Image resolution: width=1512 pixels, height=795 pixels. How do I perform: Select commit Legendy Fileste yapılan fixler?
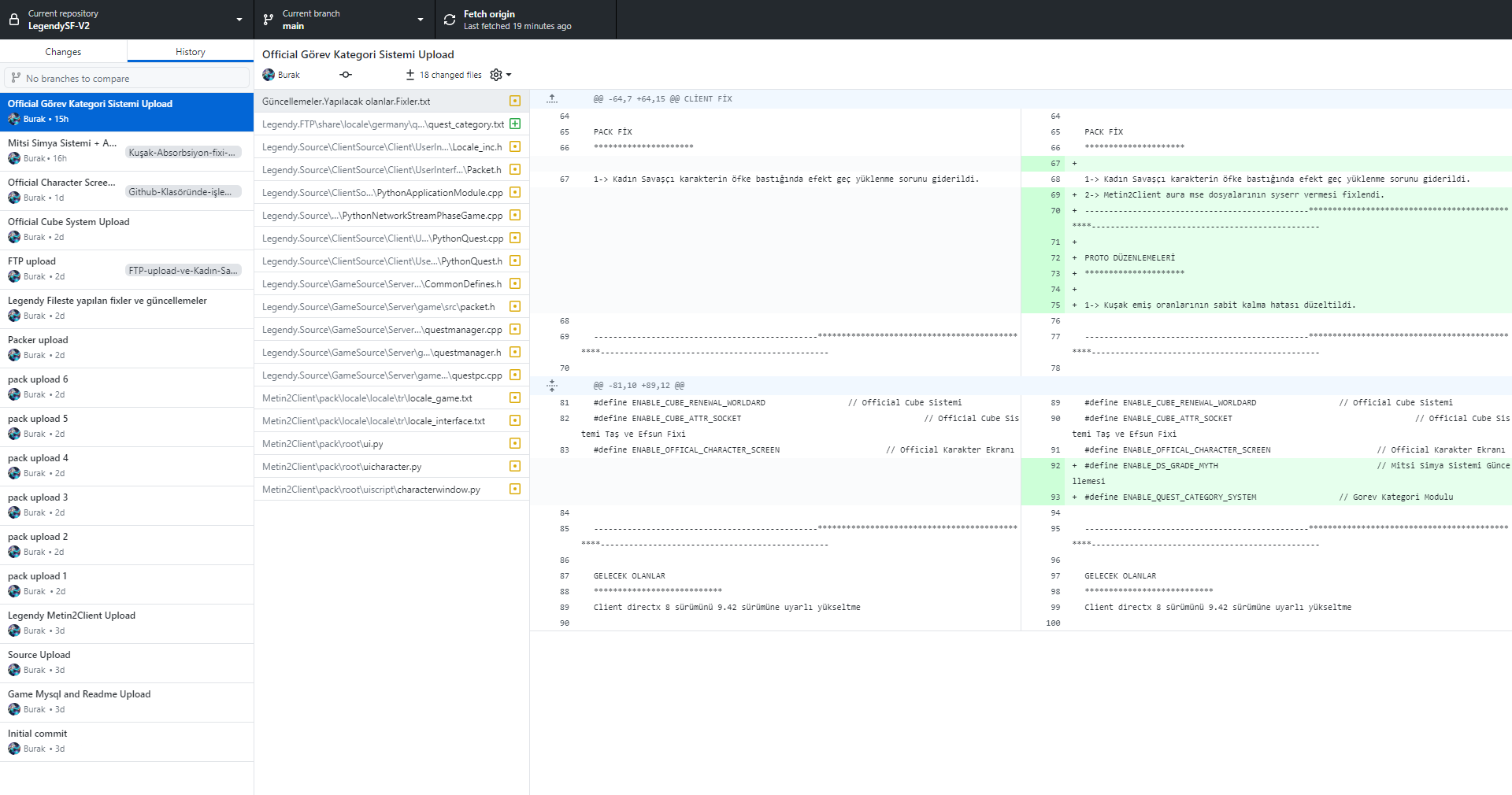point(127,309)
